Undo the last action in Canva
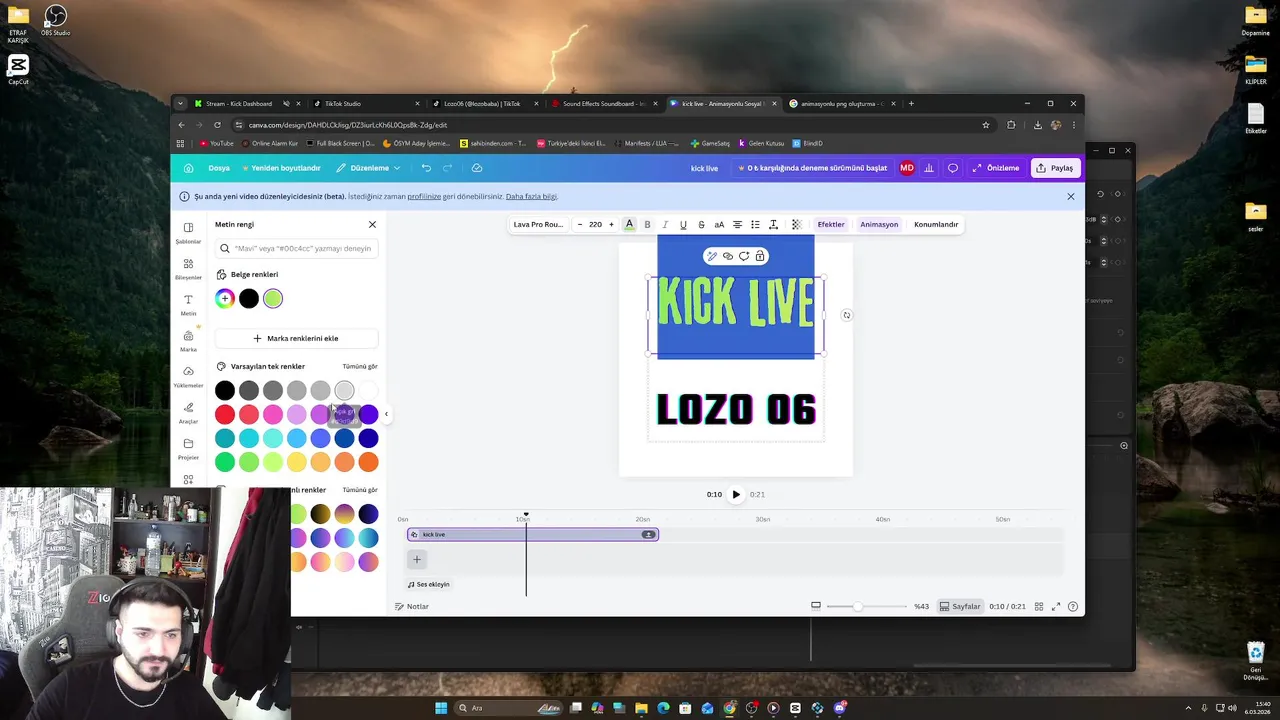Viewport: 1280px width, 720px height. tap(426, 168)
